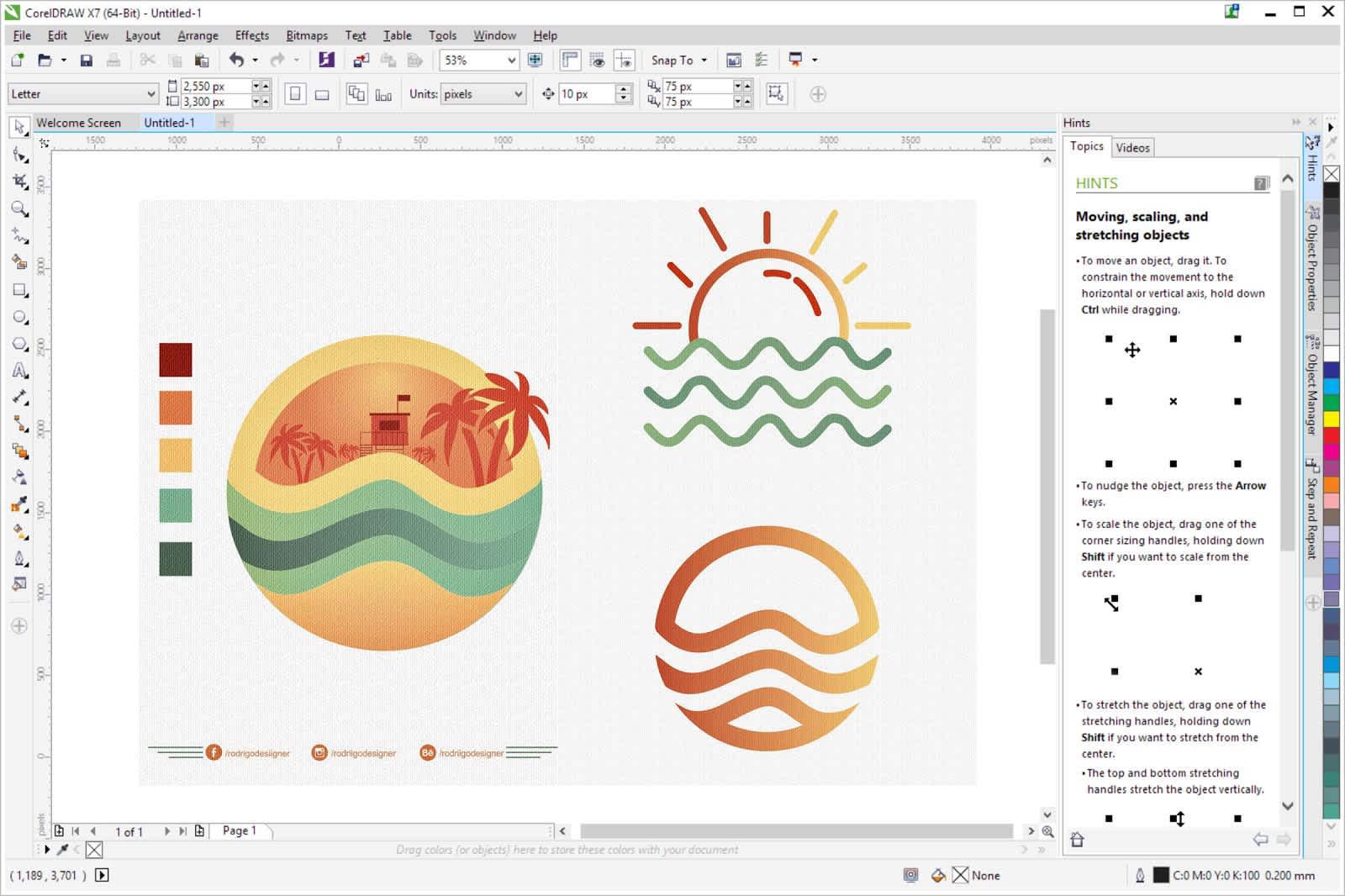Toggle the view rulers option
Viewport: 1345px width, 896px height.
click(x=571, y=60)
